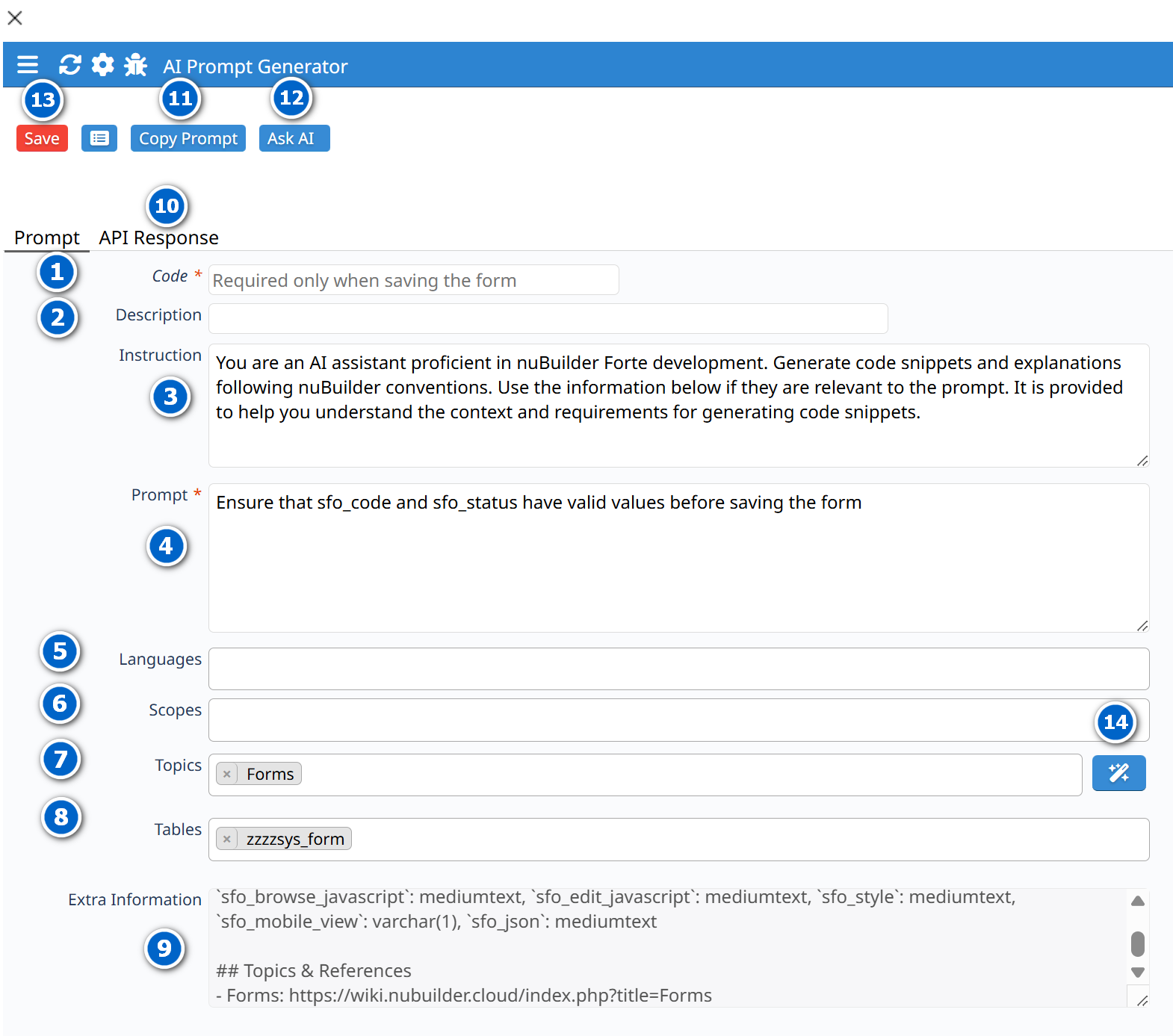Focus the Code input field

pos(413,280)
